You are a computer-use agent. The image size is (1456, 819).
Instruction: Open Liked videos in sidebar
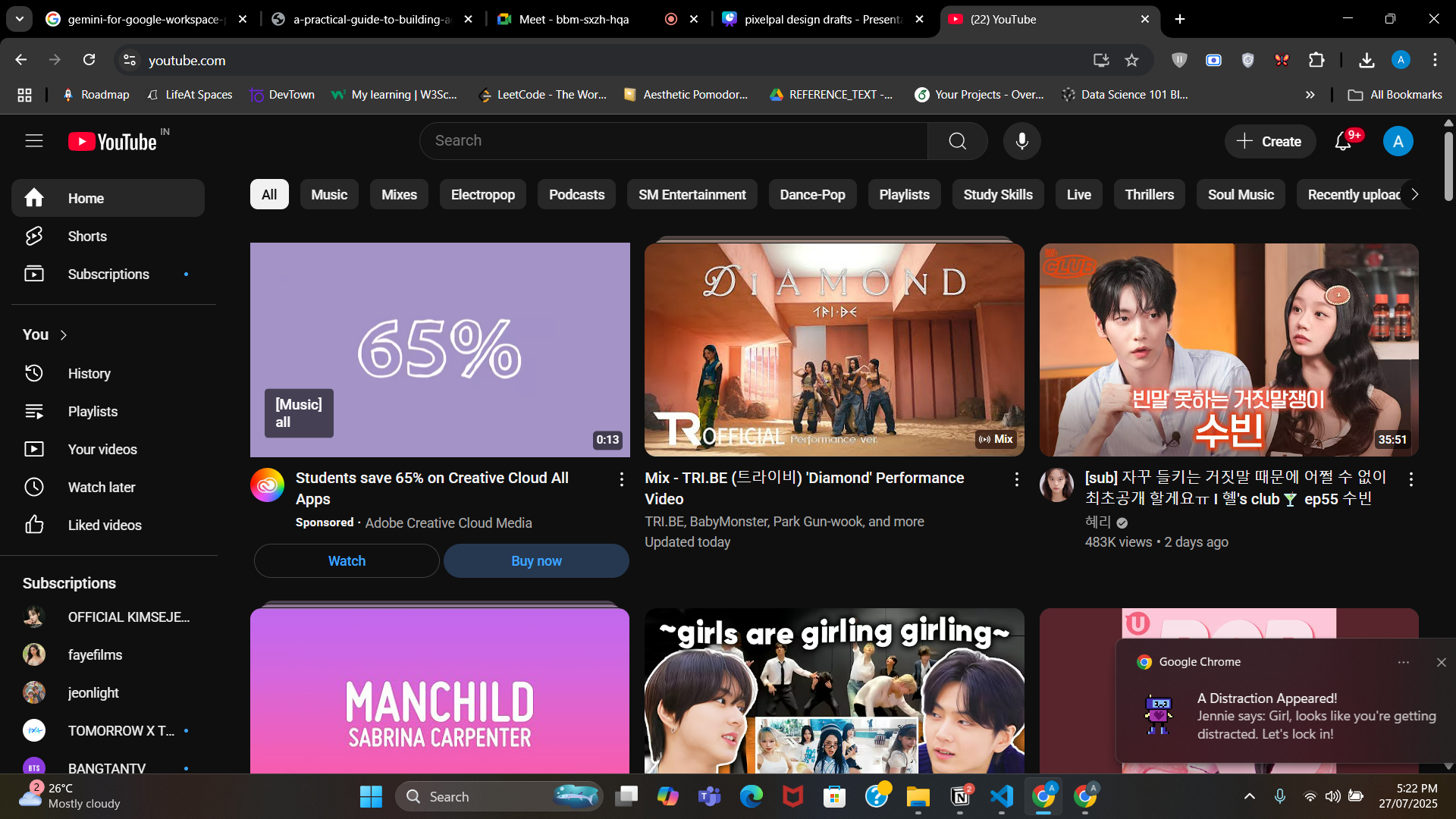104,525
